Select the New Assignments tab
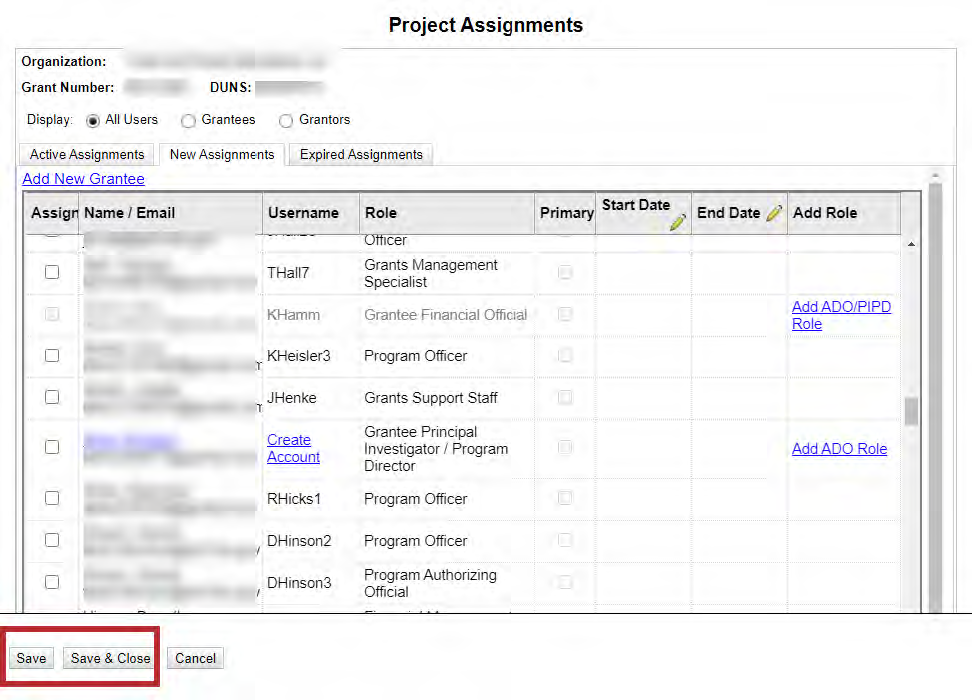The image size is (972, 700). pos(222,155)
